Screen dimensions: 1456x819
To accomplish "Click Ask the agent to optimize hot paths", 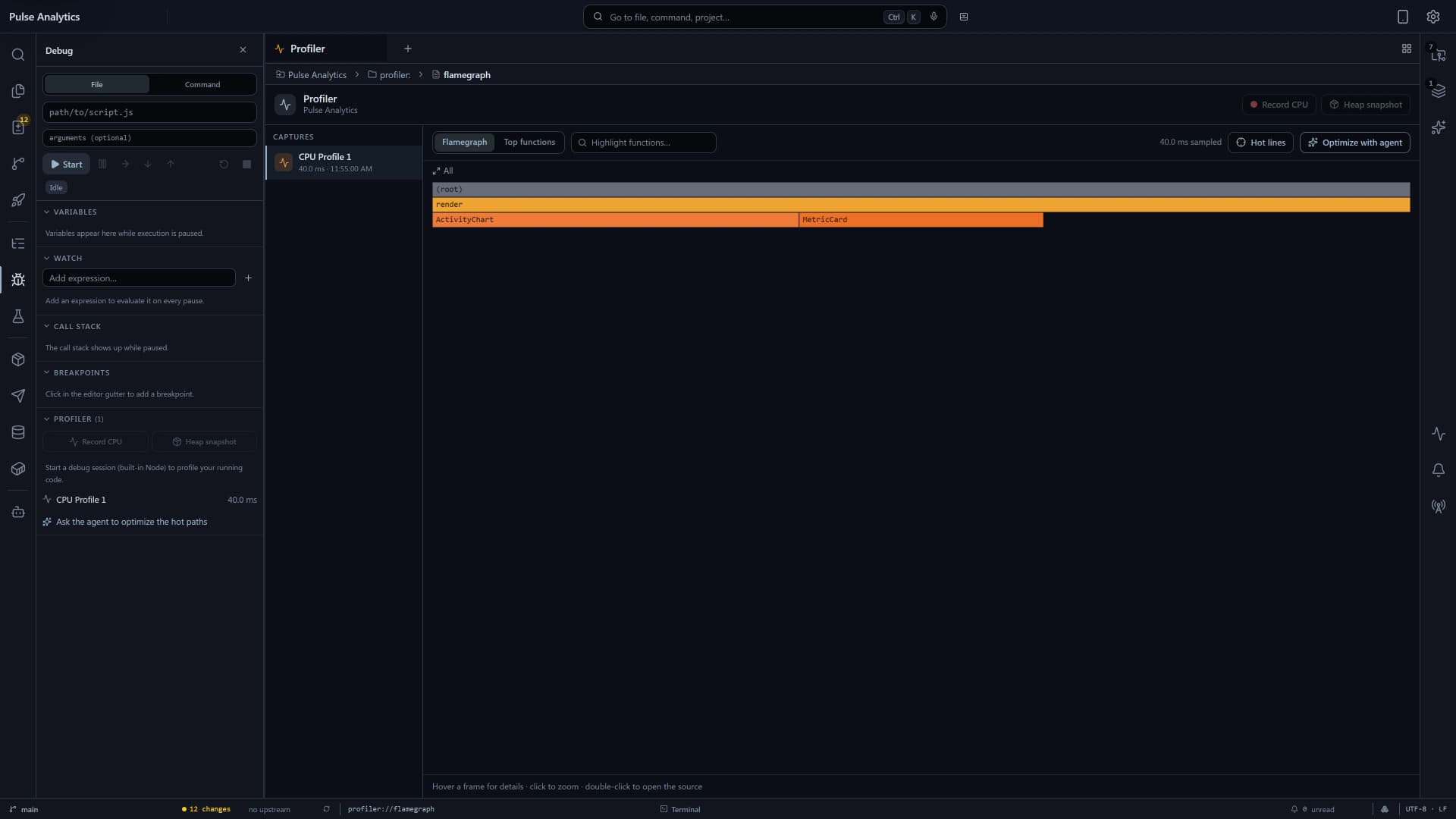I will click(125, 522).
